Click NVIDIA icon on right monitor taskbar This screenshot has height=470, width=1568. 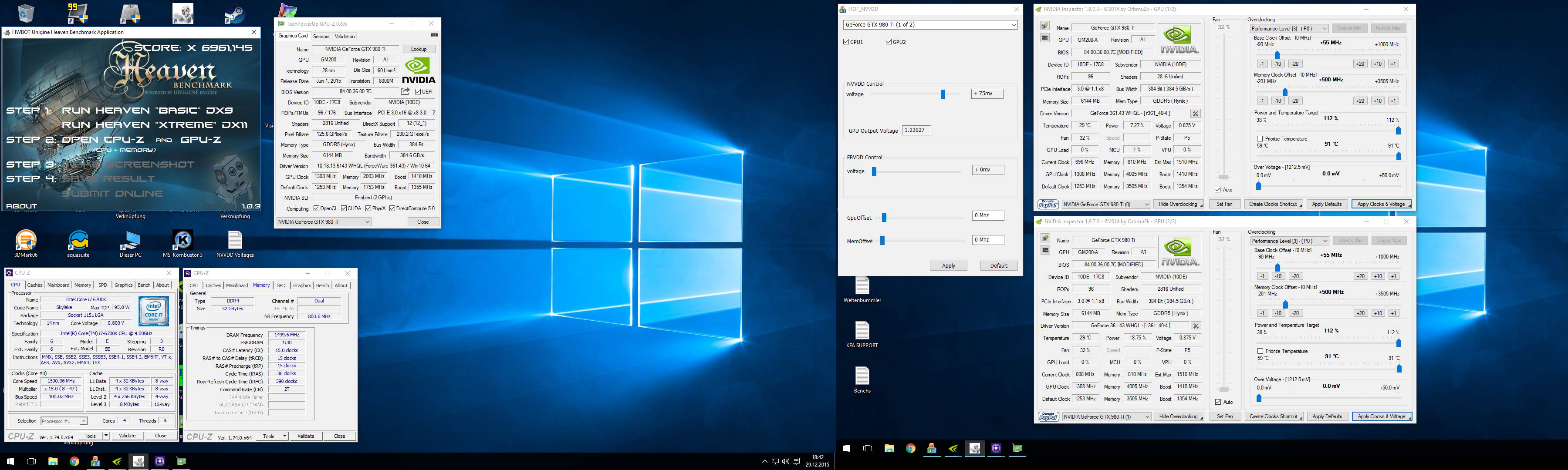coord(953,448)
